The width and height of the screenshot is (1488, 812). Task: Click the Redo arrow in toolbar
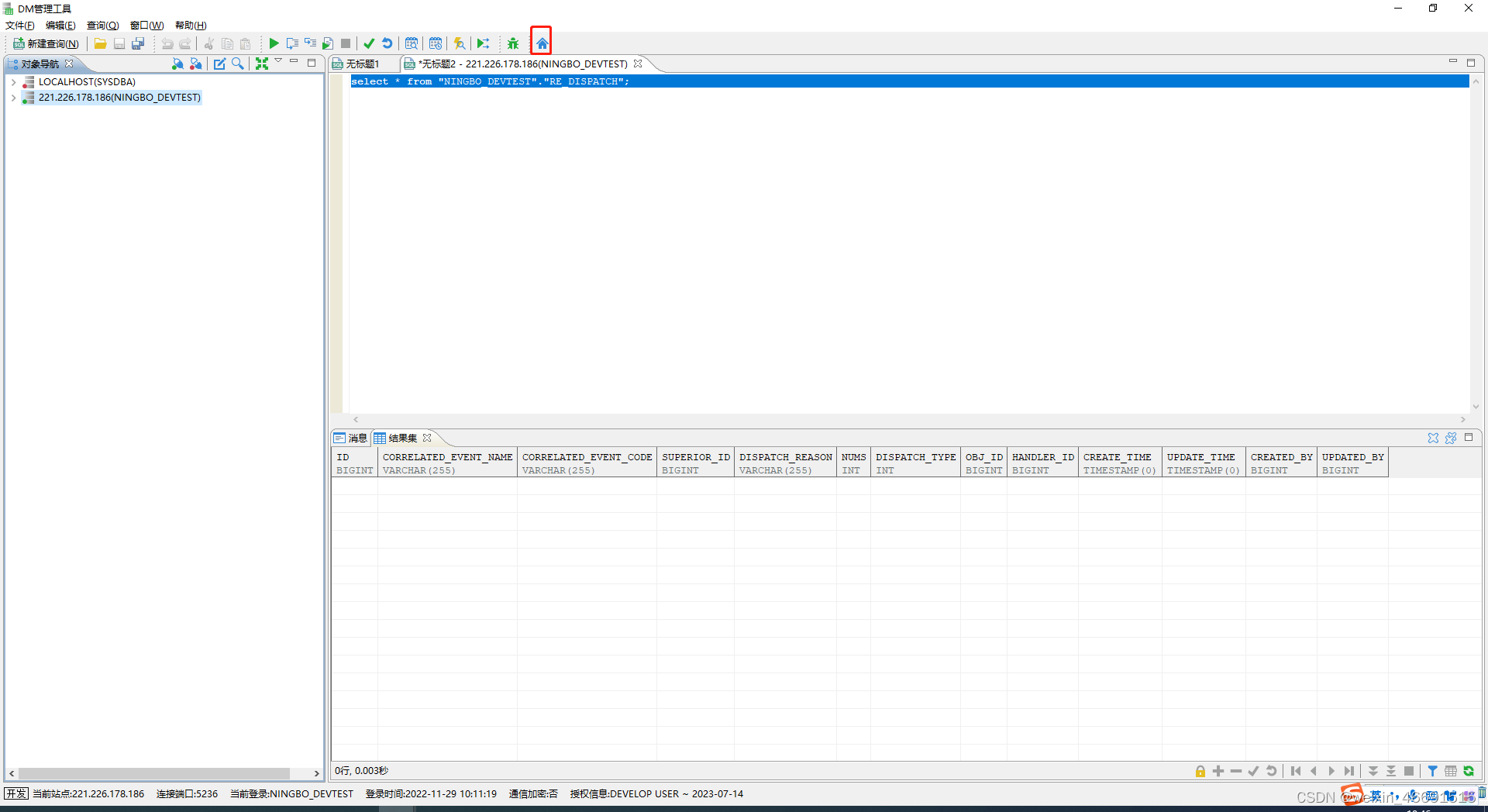(x=185, y=43)
